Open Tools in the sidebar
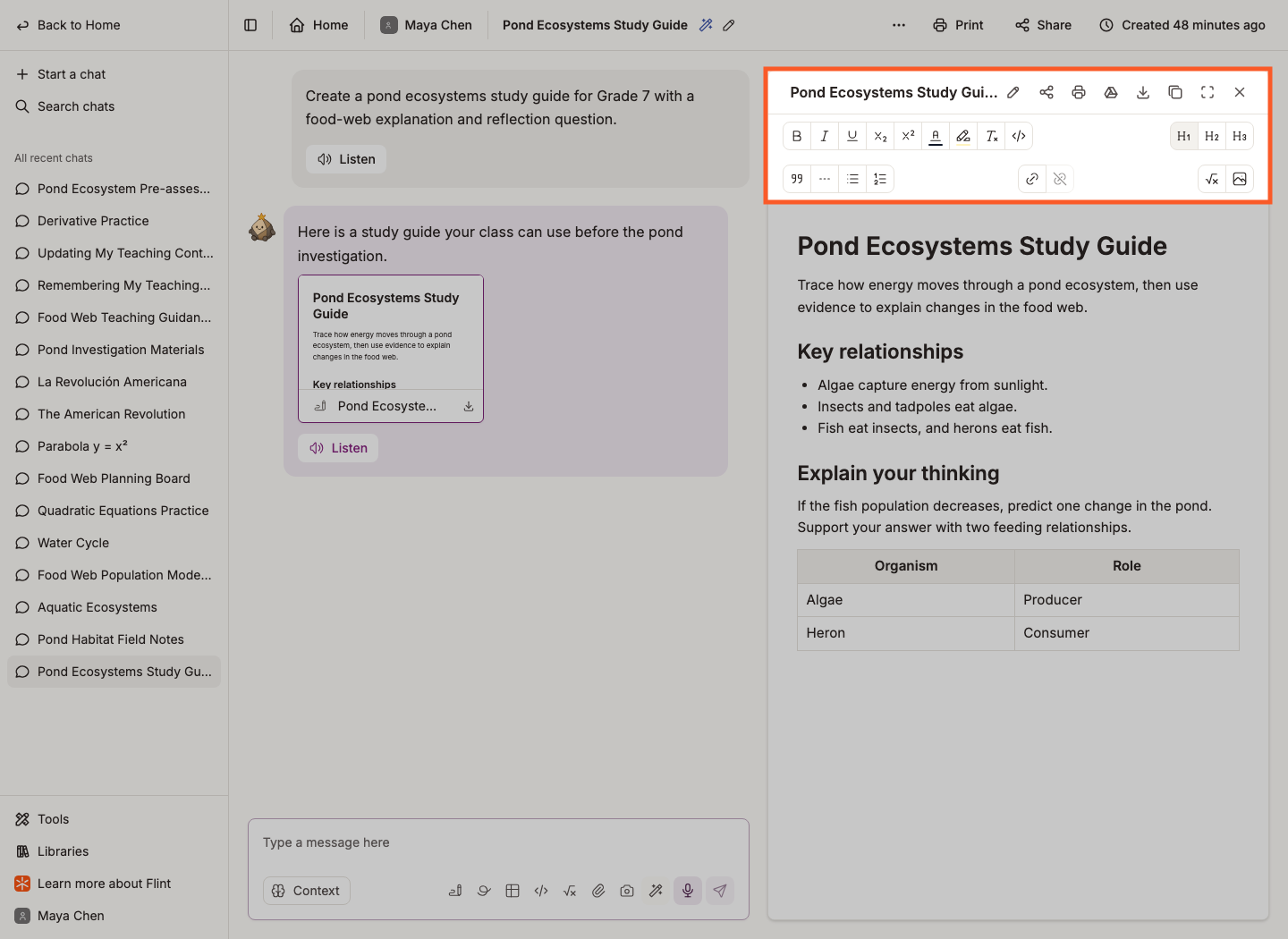1288x939 pixels. pos(114,819)
